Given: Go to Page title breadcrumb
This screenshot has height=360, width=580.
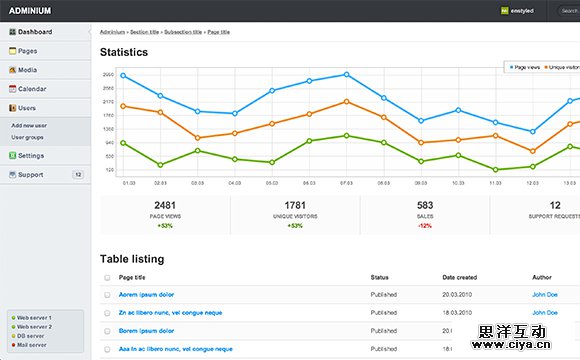Looking at the screenshot, I should [219, 32].
